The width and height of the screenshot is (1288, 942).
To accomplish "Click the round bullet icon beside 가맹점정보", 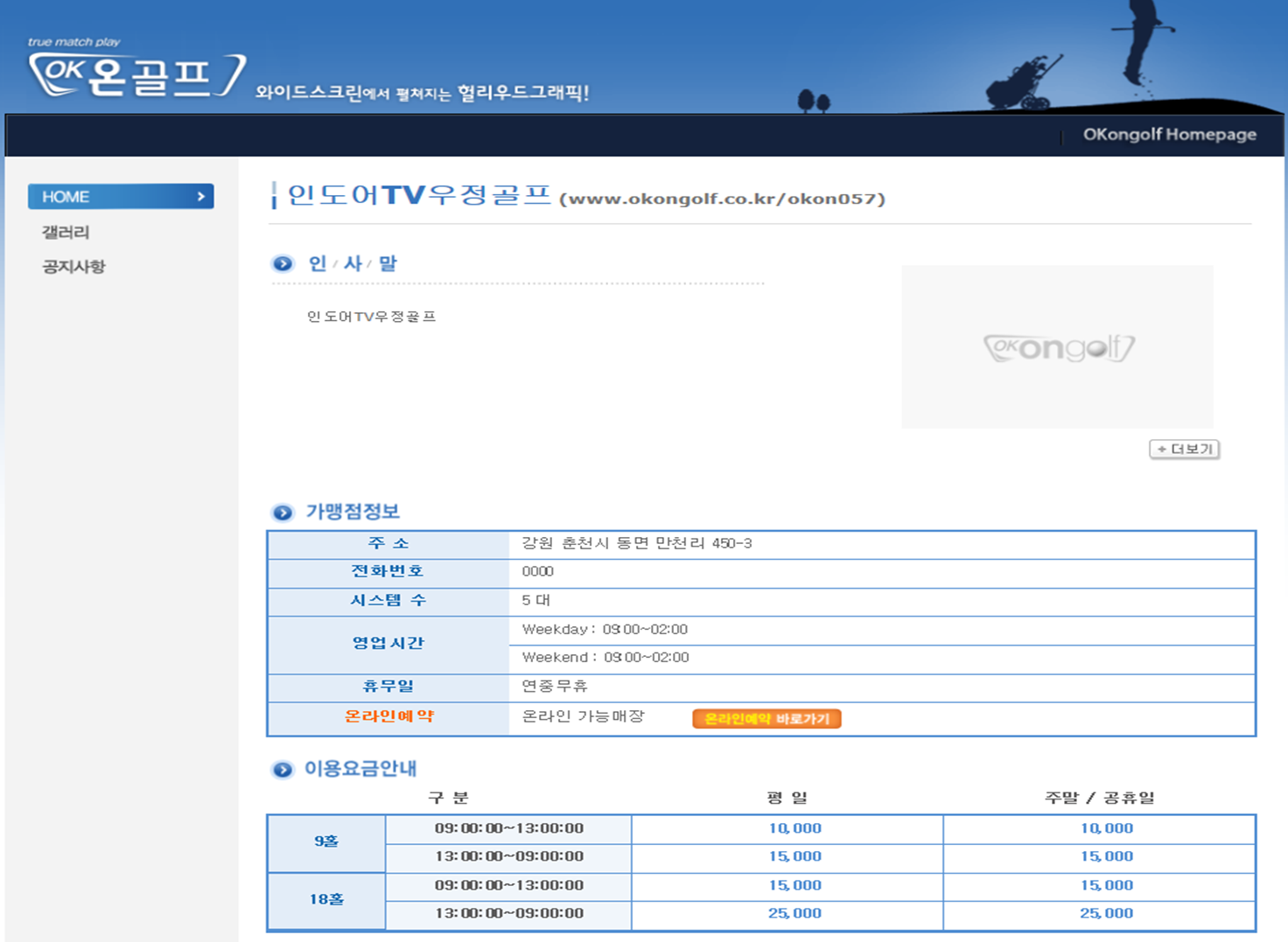I will (x=283, y=513).
